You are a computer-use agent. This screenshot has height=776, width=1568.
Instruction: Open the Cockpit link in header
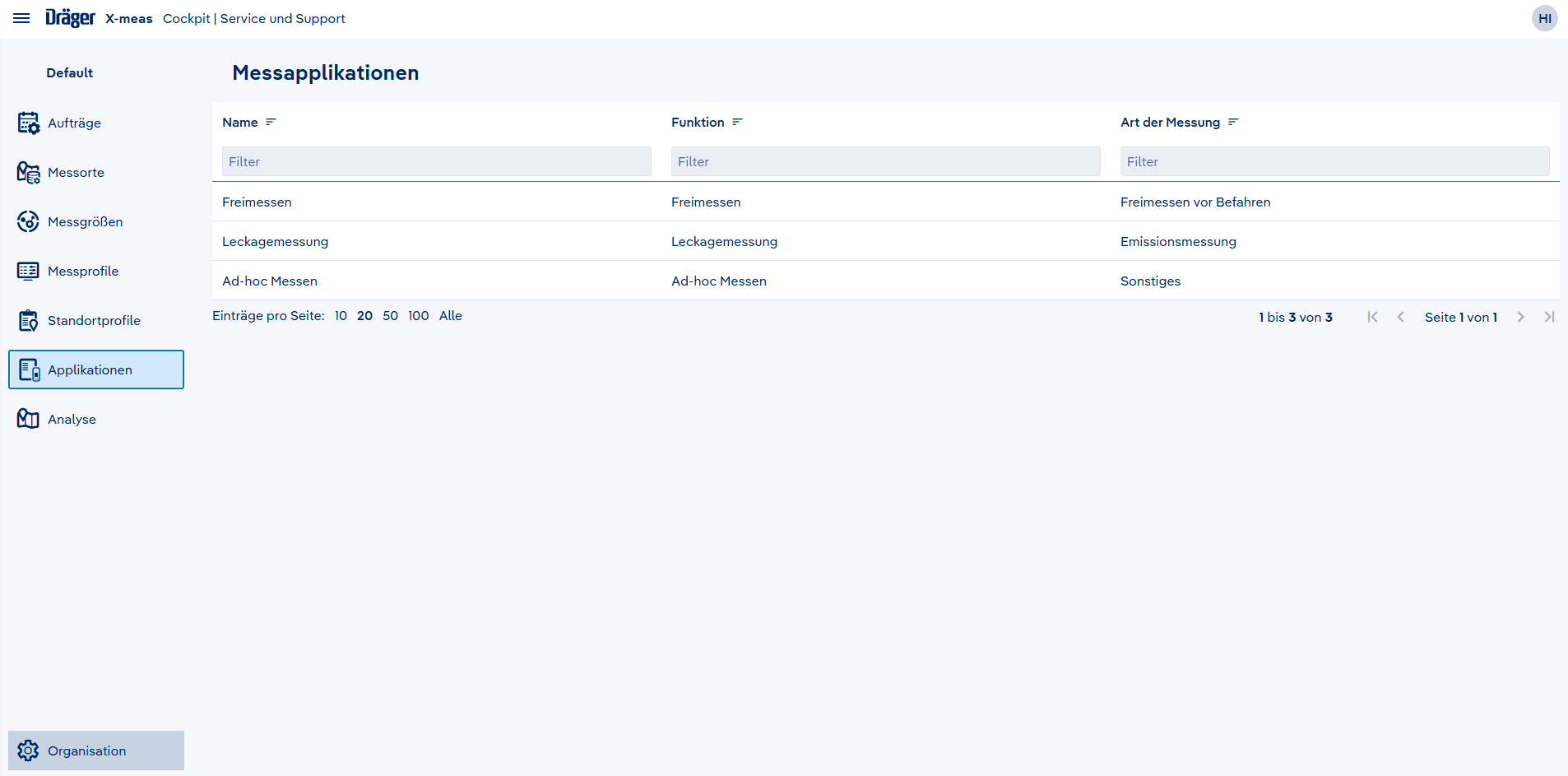coord(186,18)
